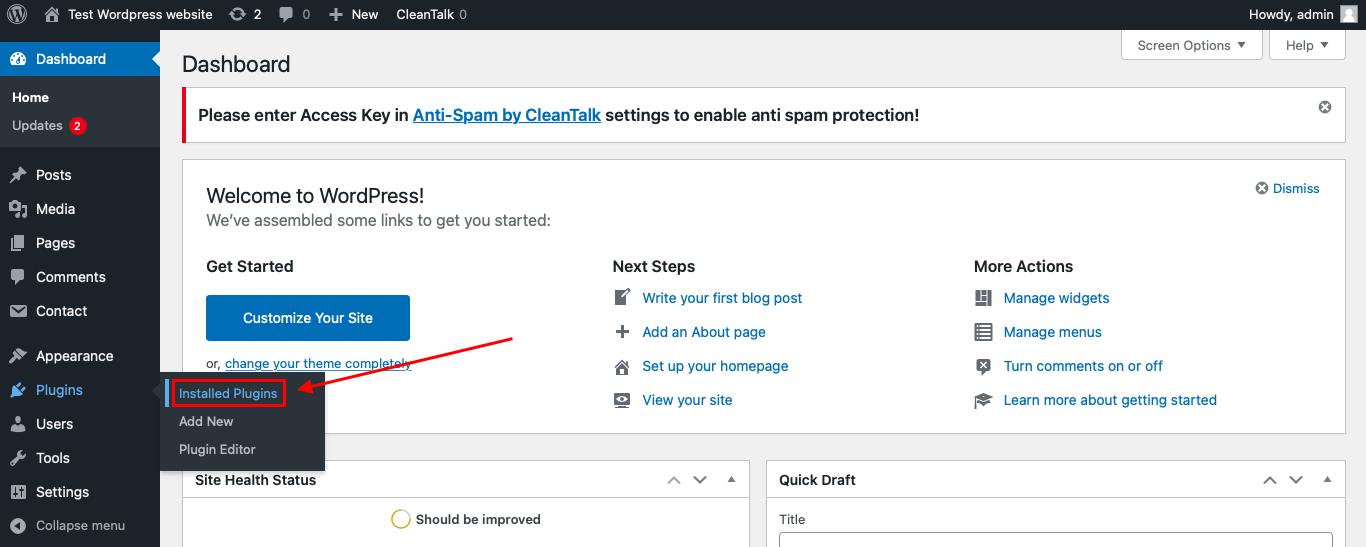This screenshot has width=1366, height=547.
Task: Open the updates icon showing 2
Action: coord(245,14)
